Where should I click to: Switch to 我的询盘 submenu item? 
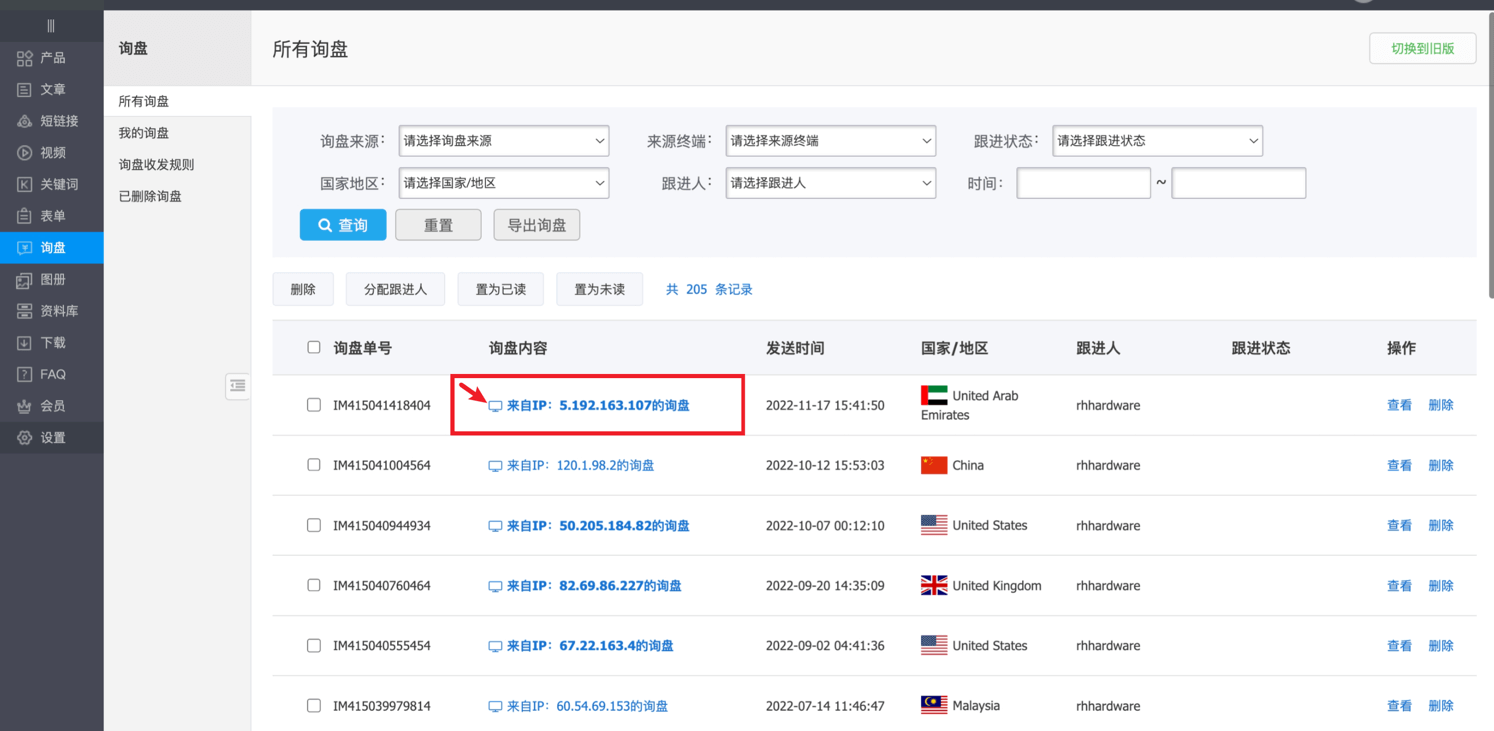pyautogui.click(x=144, y=133)
